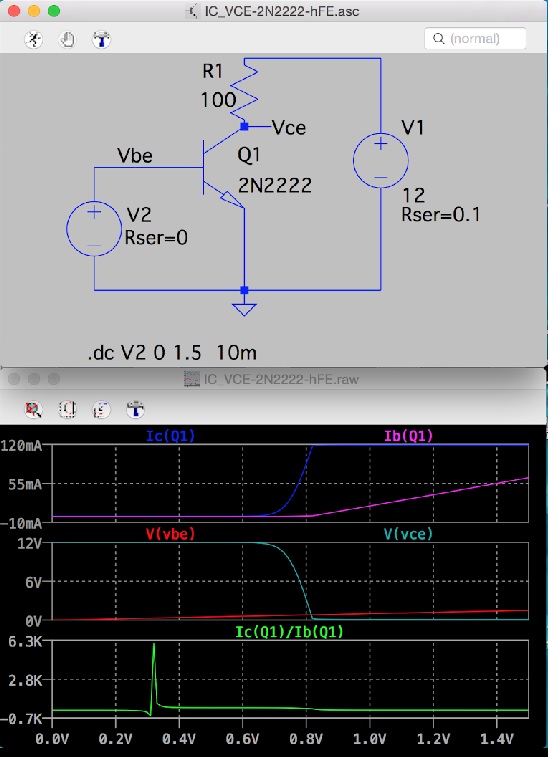Select the Ic(Q1) trace label

click(x=170, y=436)
